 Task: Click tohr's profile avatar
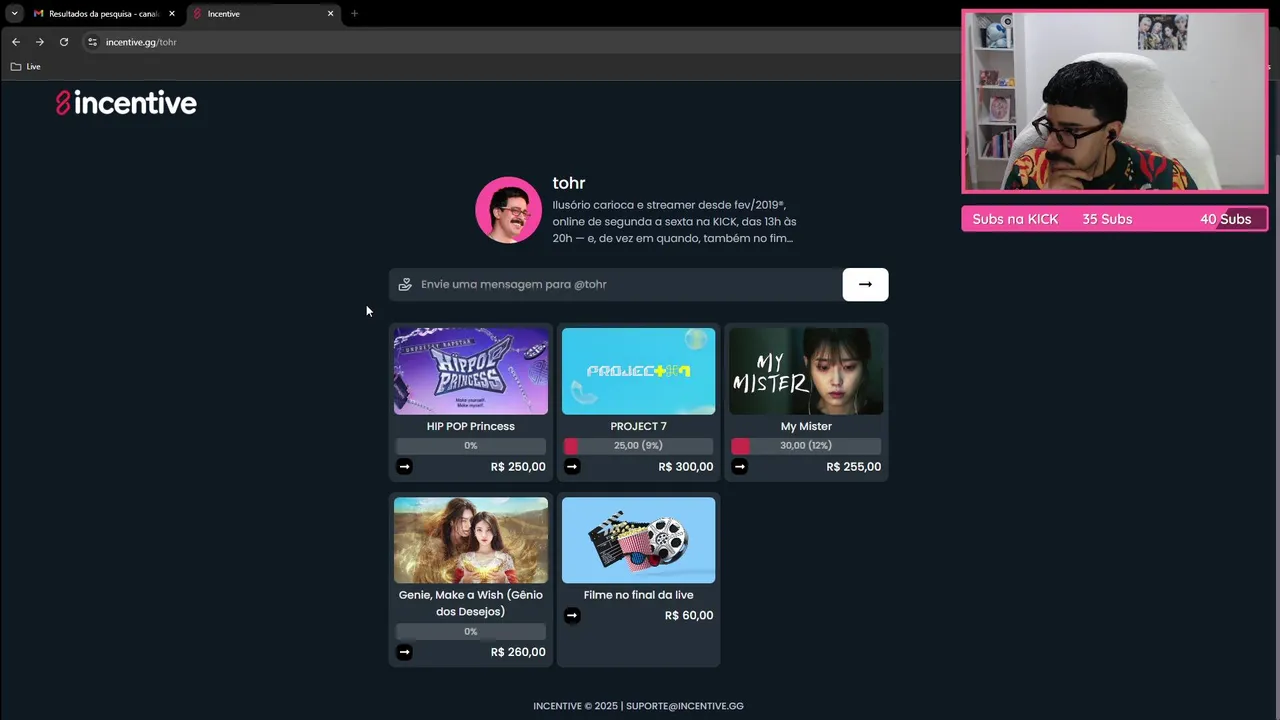click(509, 210)
